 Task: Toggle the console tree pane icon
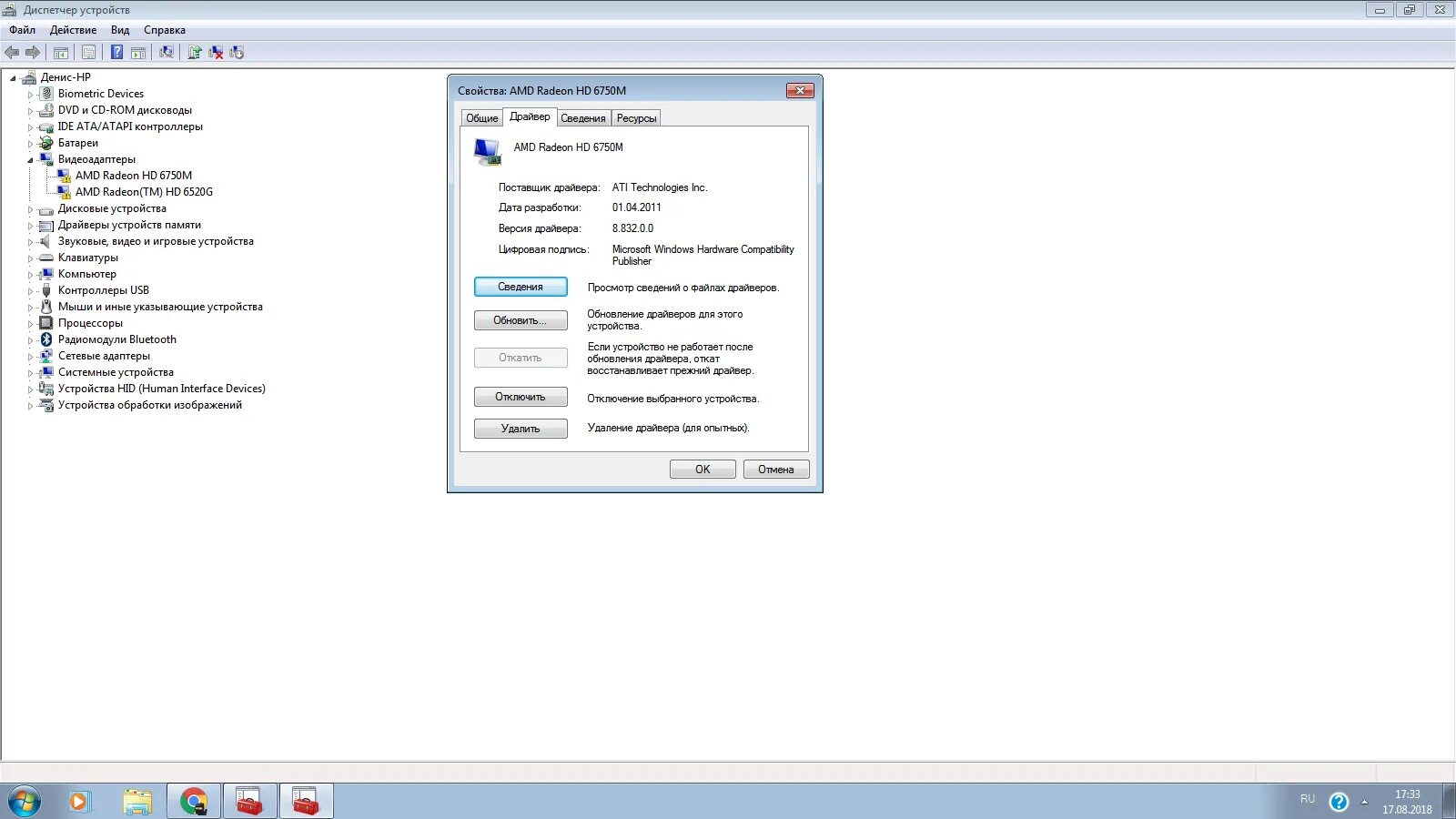click(x=61, y=53)
